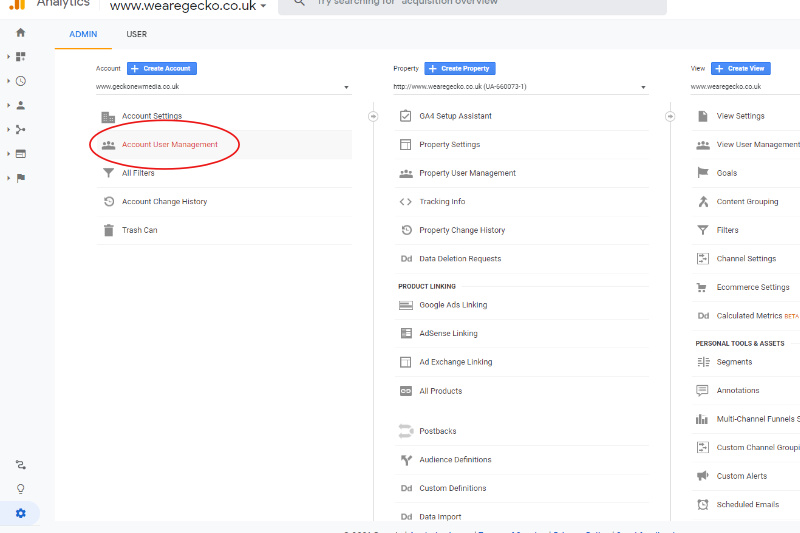
Task: Click the Audience Definitions fork icon
Action: [406, 460]
